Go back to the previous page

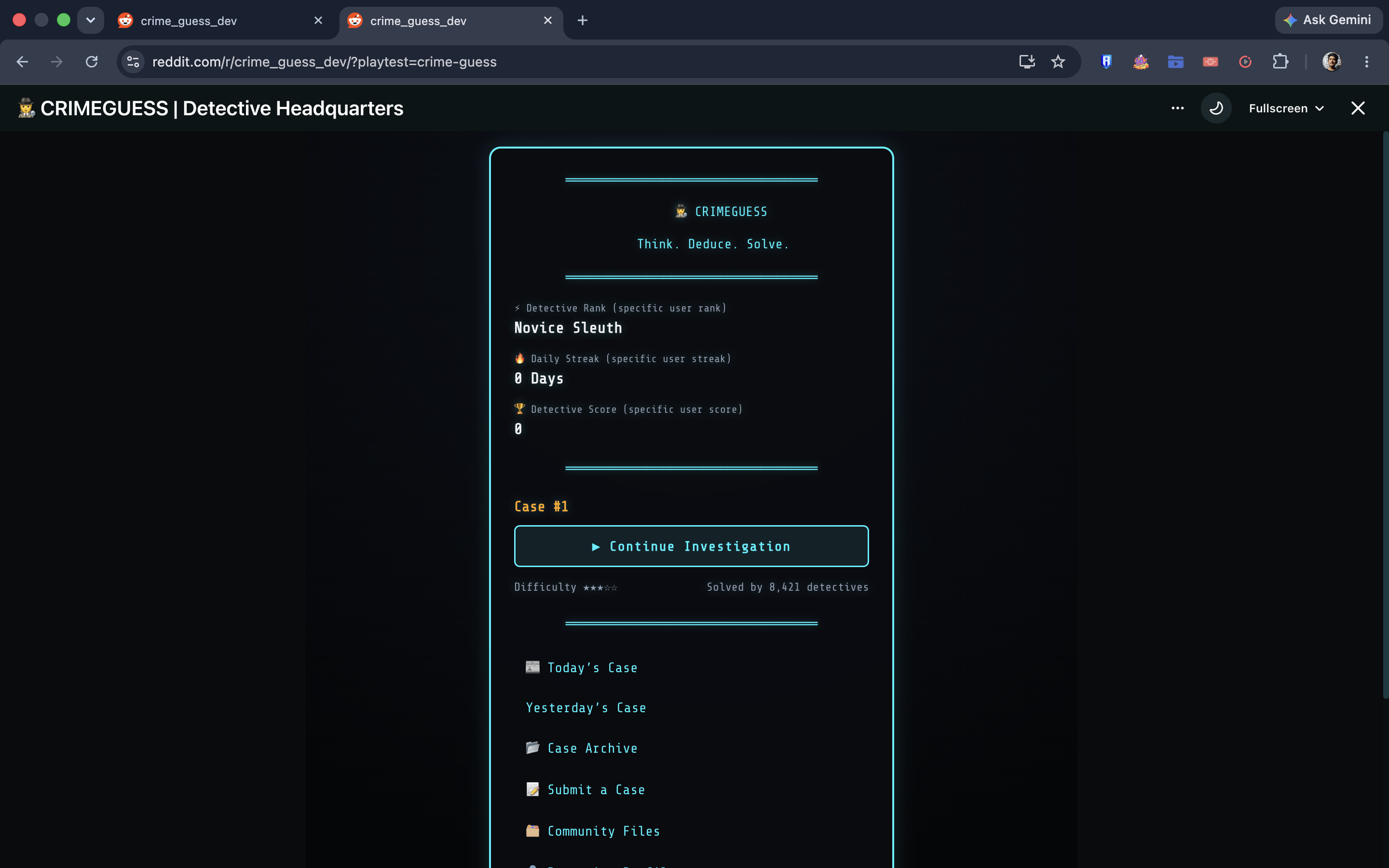pos(22,61)
